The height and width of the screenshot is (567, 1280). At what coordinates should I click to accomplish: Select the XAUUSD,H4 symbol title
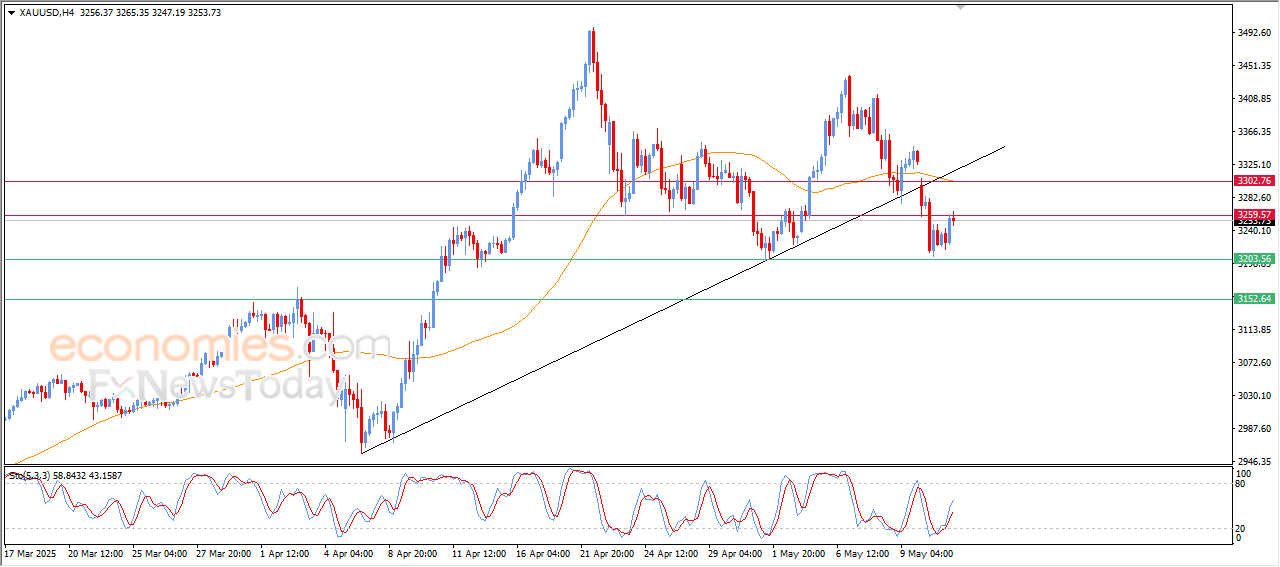pyautogui.click(x=46, y=12)
